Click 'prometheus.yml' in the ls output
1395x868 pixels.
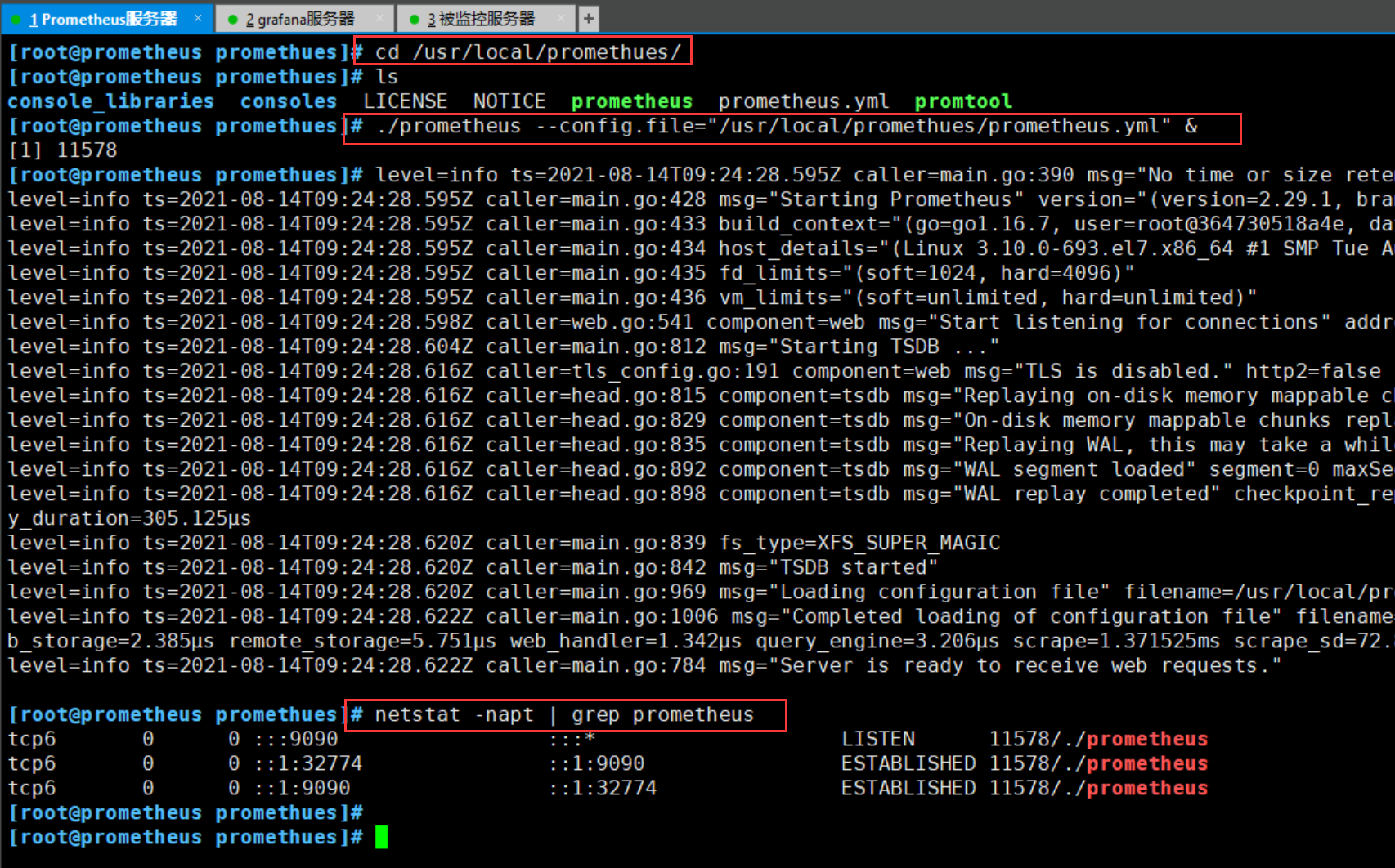coord(804,101)
